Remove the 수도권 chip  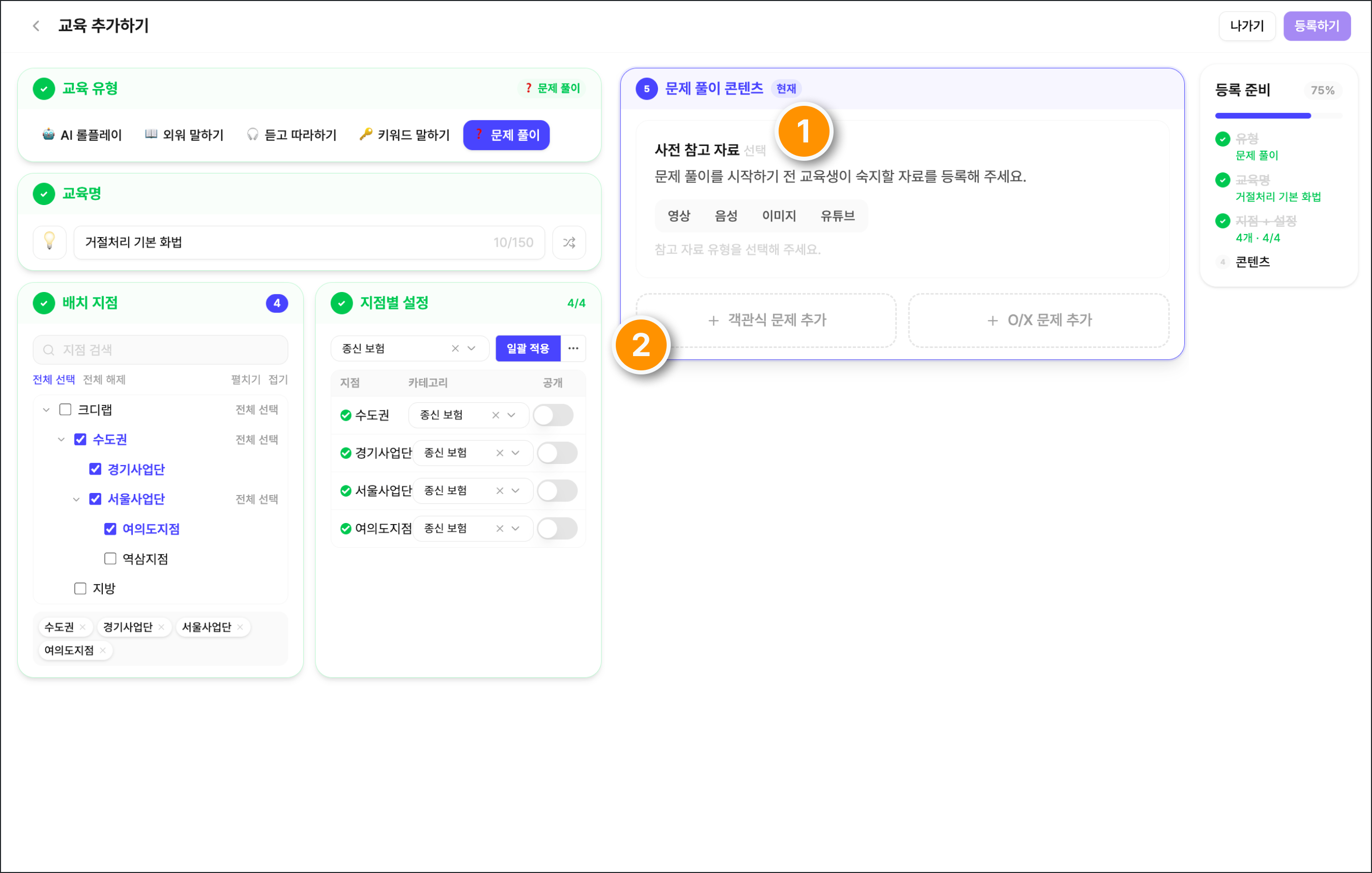pos(83,626)
